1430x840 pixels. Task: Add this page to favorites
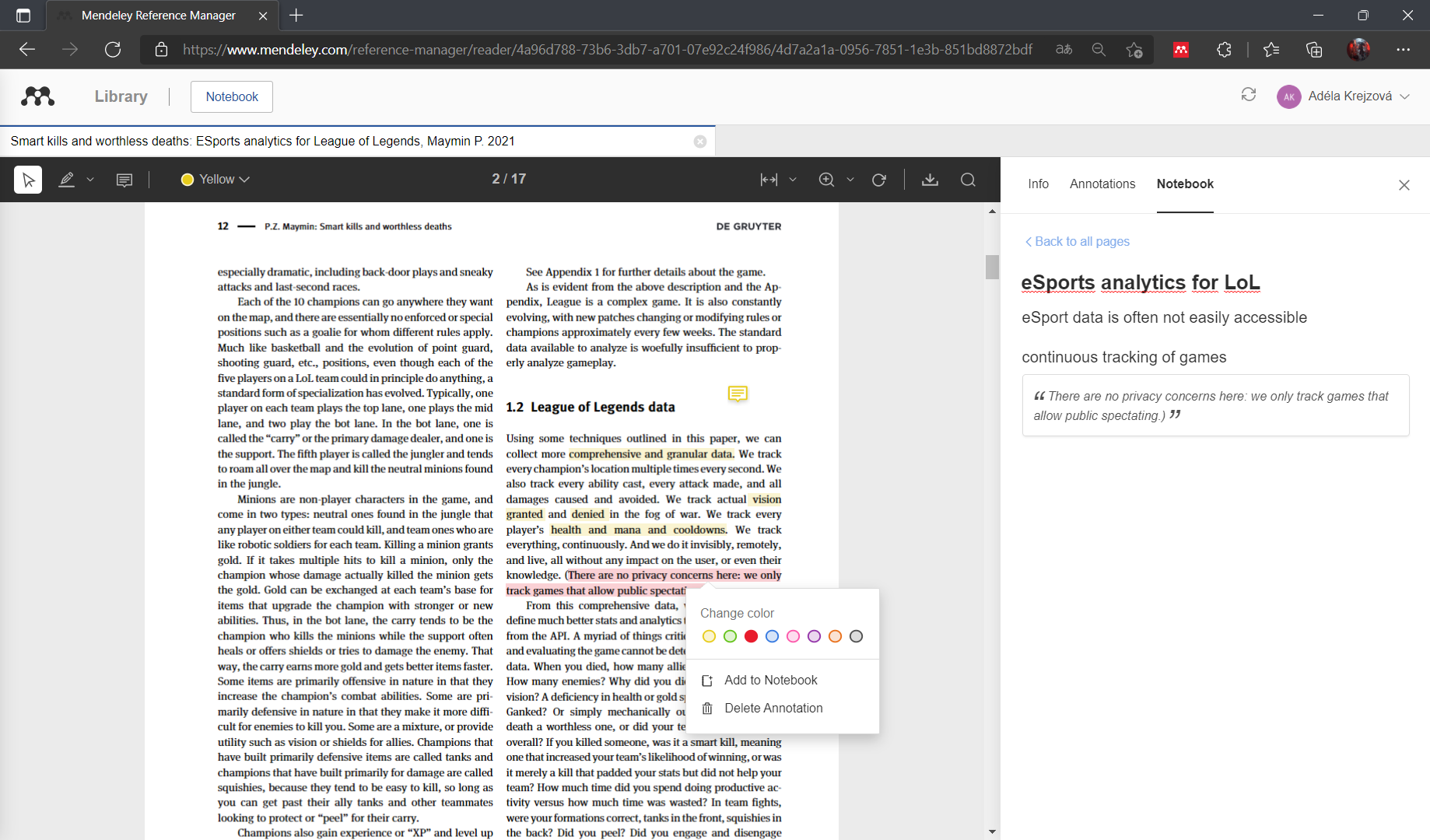[1134, 50]
